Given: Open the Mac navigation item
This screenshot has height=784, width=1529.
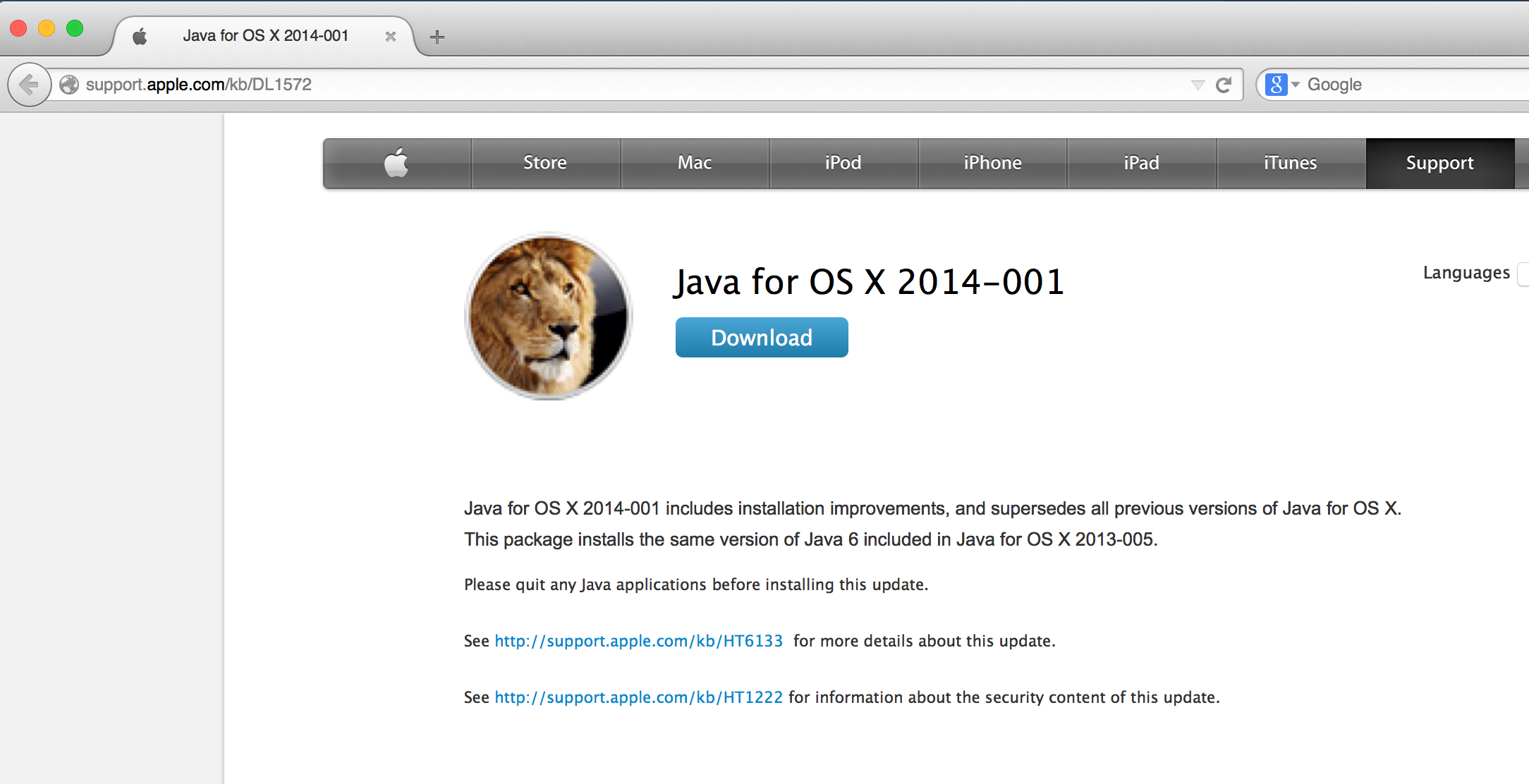Looking at the screenshot, I should (x=695, y=163).
